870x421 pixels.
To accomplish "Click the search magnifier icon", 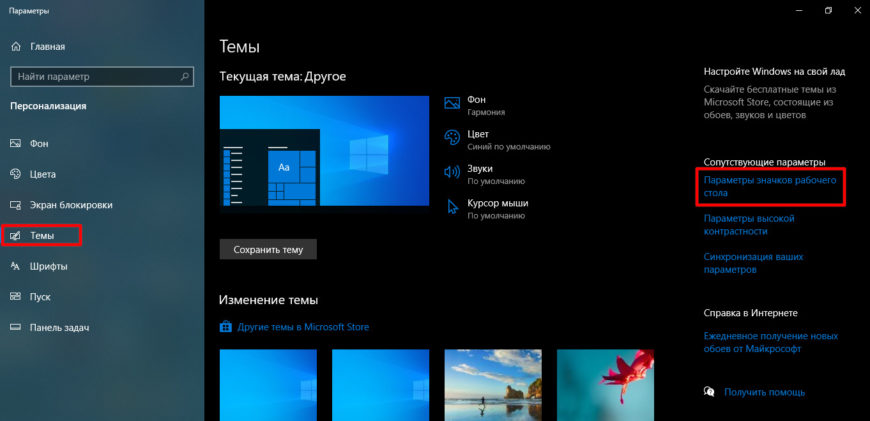I will point(185,77).
